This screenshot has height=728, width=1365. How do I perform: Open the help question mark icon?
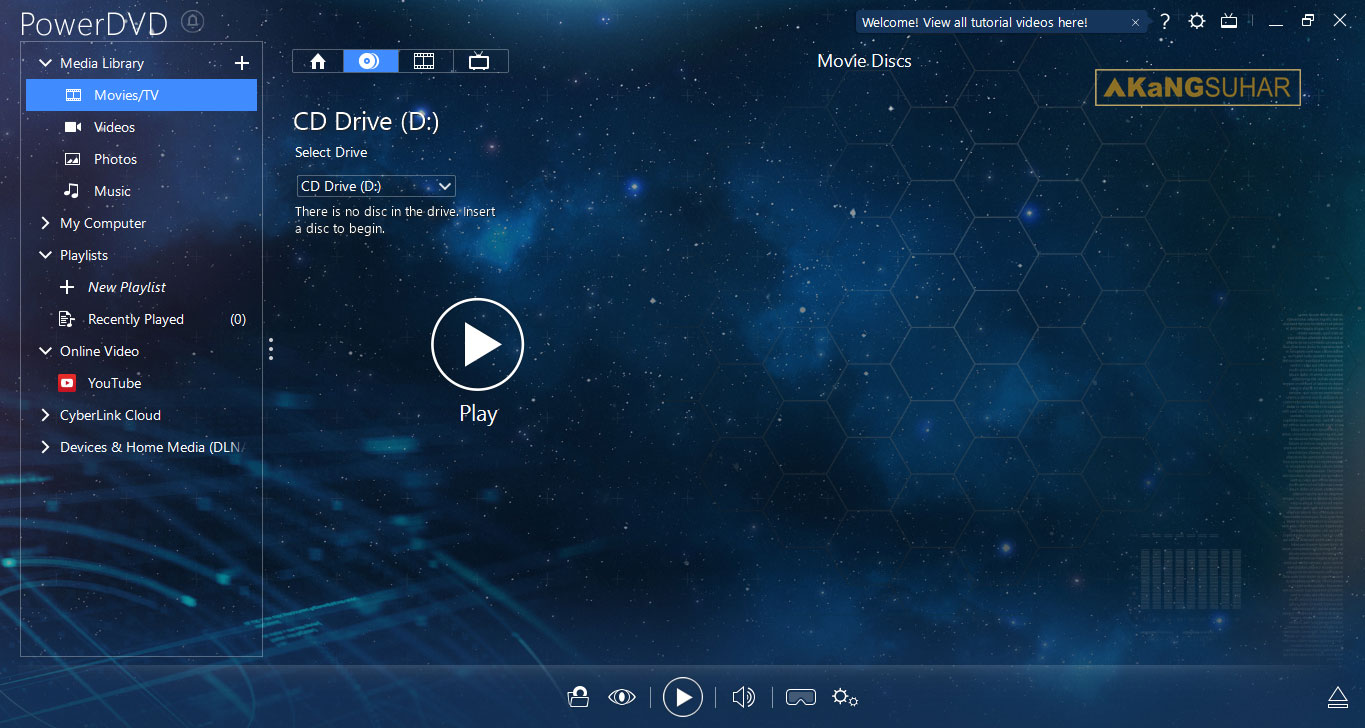point(1165,21)
